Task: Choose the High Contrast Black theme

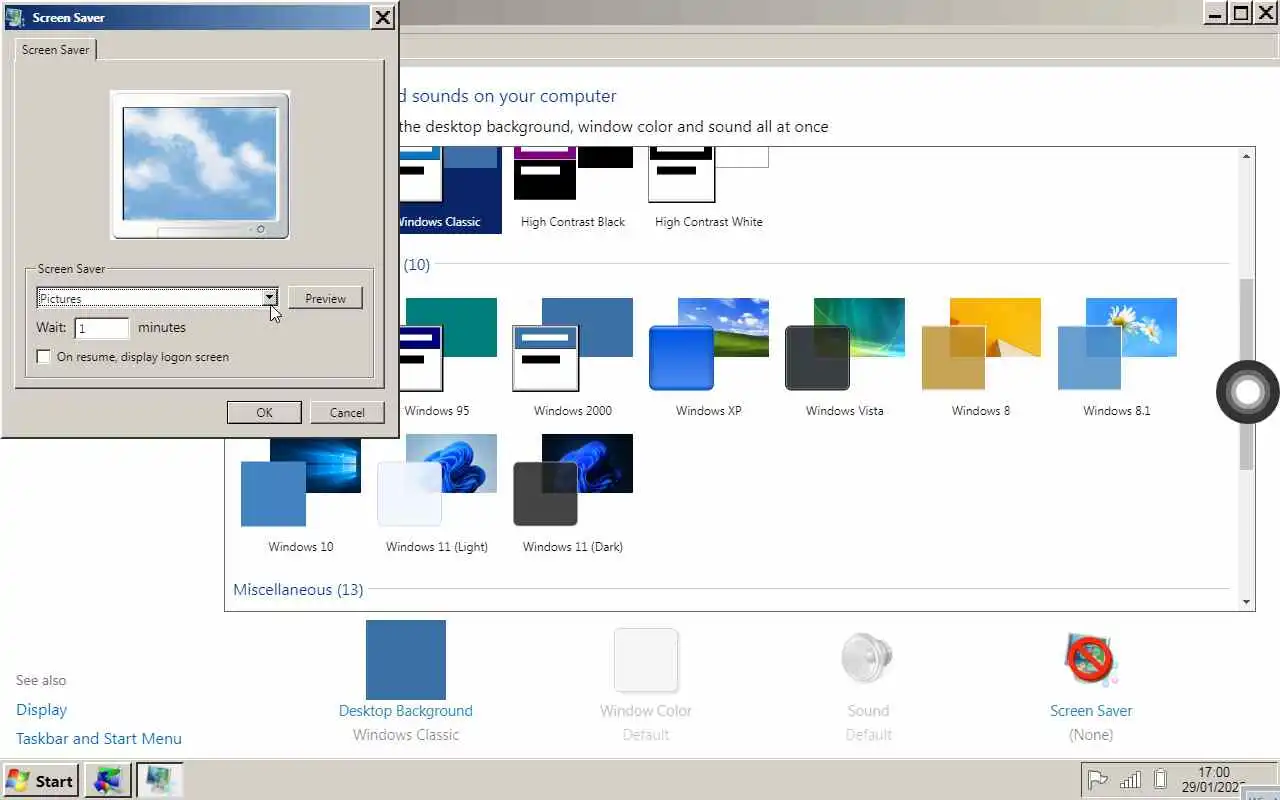Action: pyautogui.click(x=572, y=190)
